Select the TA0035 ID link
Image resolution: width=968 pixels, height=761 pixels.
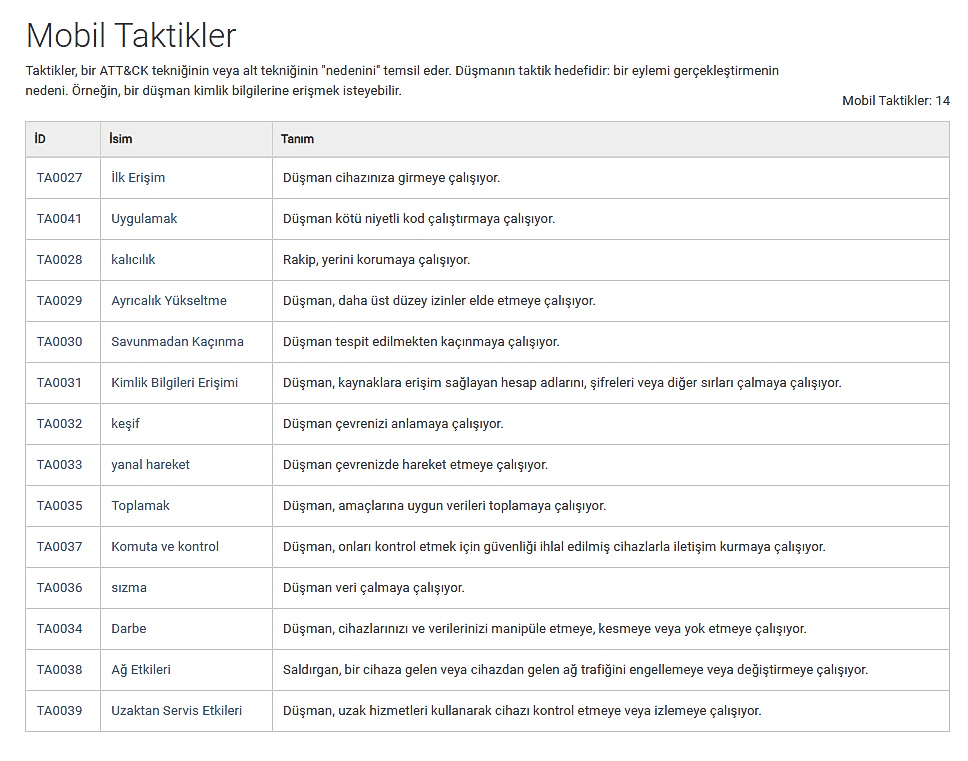click(x=60, y=506)
